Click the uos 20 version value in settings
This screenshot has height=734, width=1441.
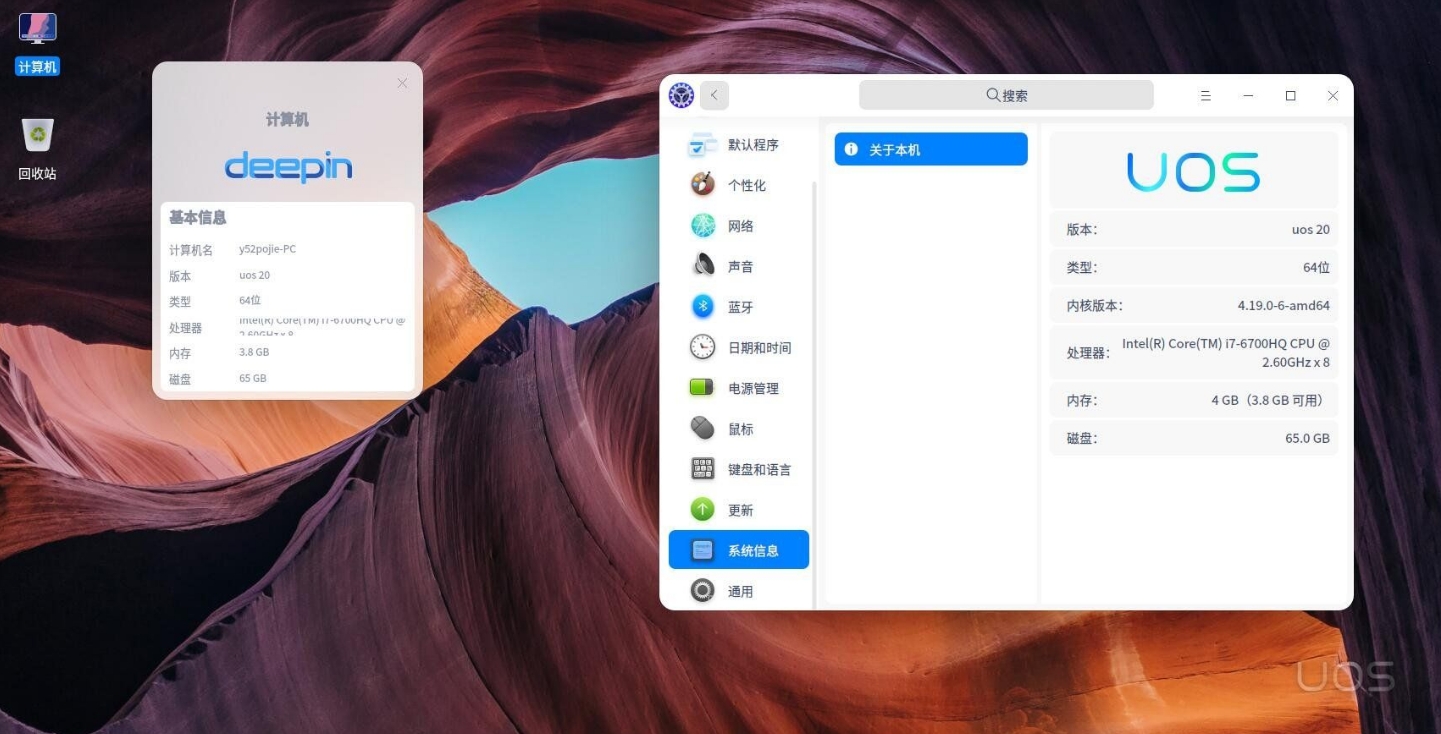[x=1310, y=229]
